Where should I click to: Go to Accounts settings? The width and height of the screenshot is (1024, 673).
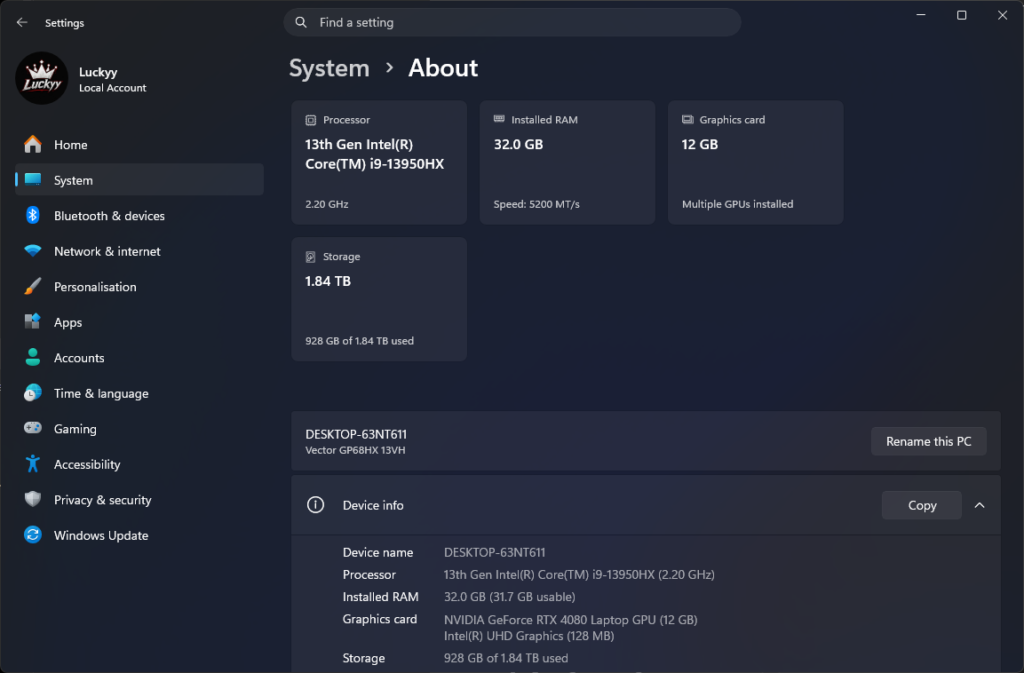point(139,358)
